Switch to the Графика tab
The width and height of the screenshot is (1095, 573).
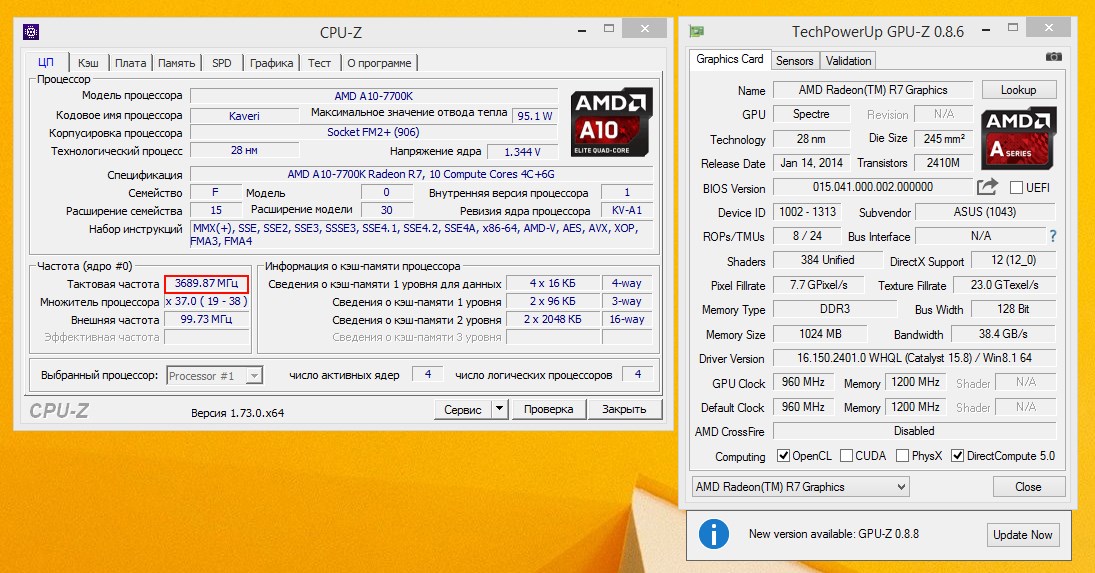click(x=272, y=63)
